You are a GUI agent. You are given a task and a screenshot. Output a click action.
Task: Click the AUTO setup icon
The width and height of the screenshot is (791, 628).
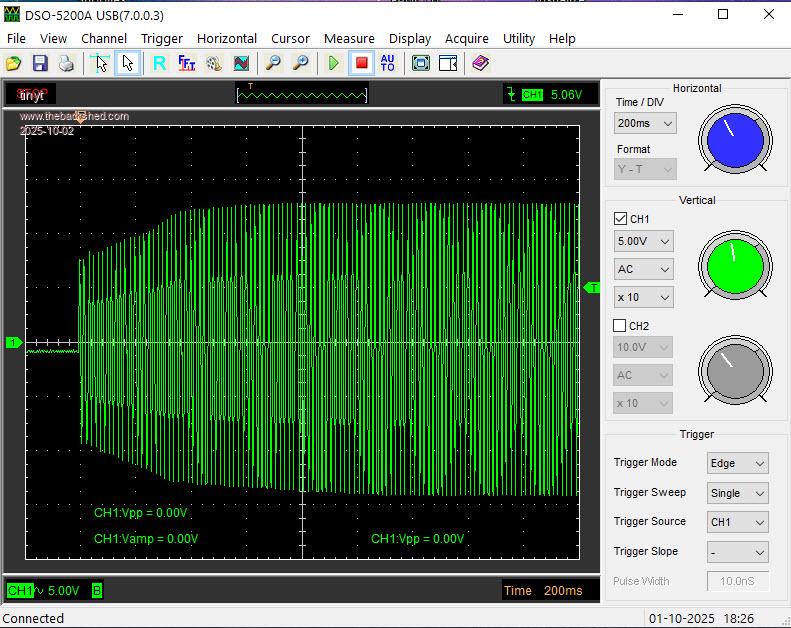click(x=388, y=63)
